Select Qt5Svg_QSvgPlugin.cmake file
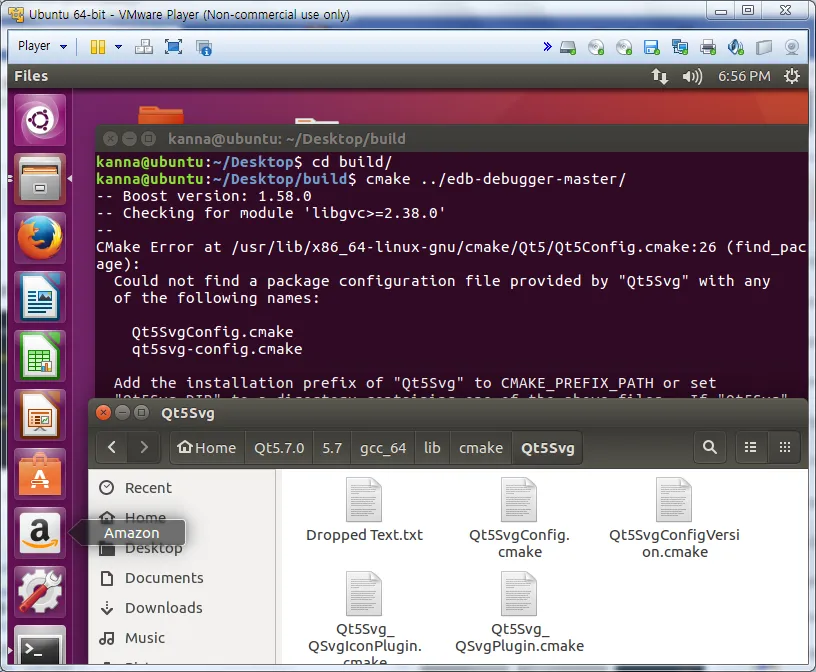The height and width of the screenshot is (672, 816). point(519,612)
